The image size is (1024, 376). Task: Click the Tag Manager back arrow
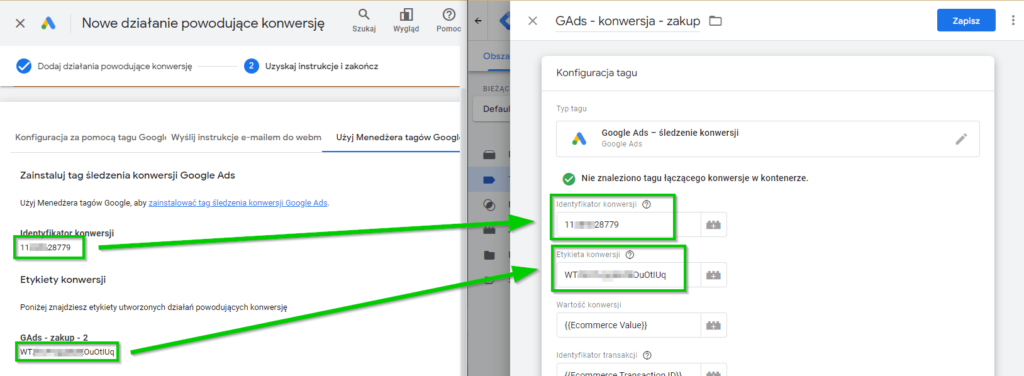(478, 21)
